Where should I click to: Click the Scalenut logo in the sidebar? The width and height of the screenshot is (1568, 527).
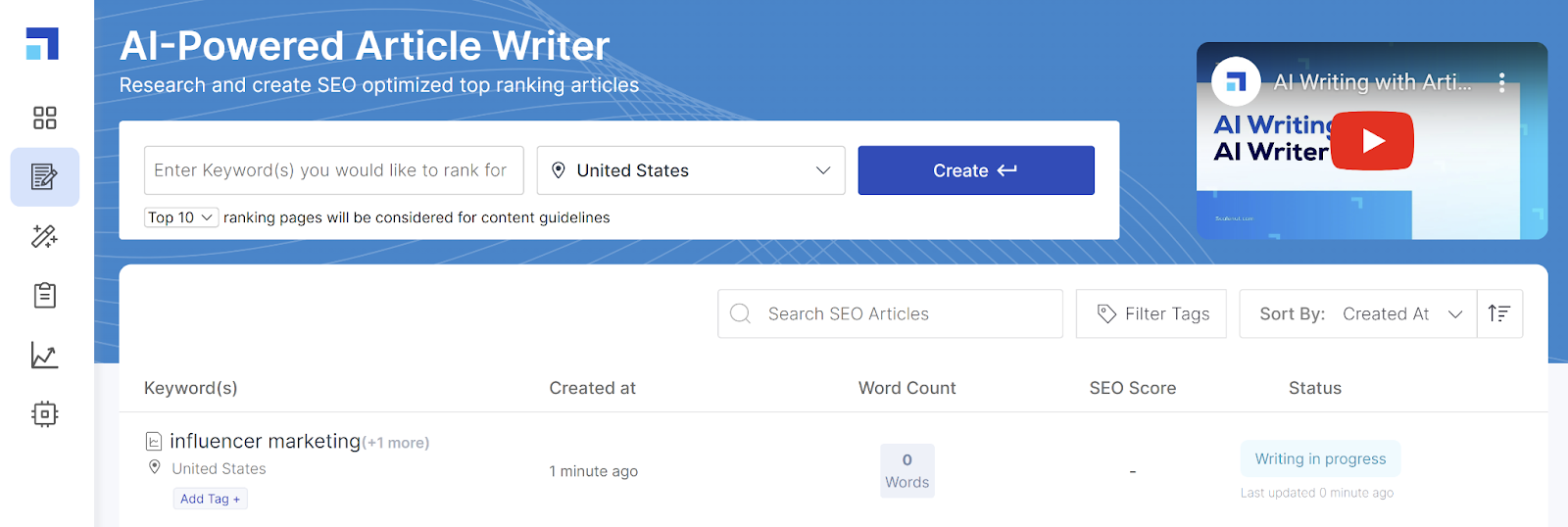click(x=42, y=44)
